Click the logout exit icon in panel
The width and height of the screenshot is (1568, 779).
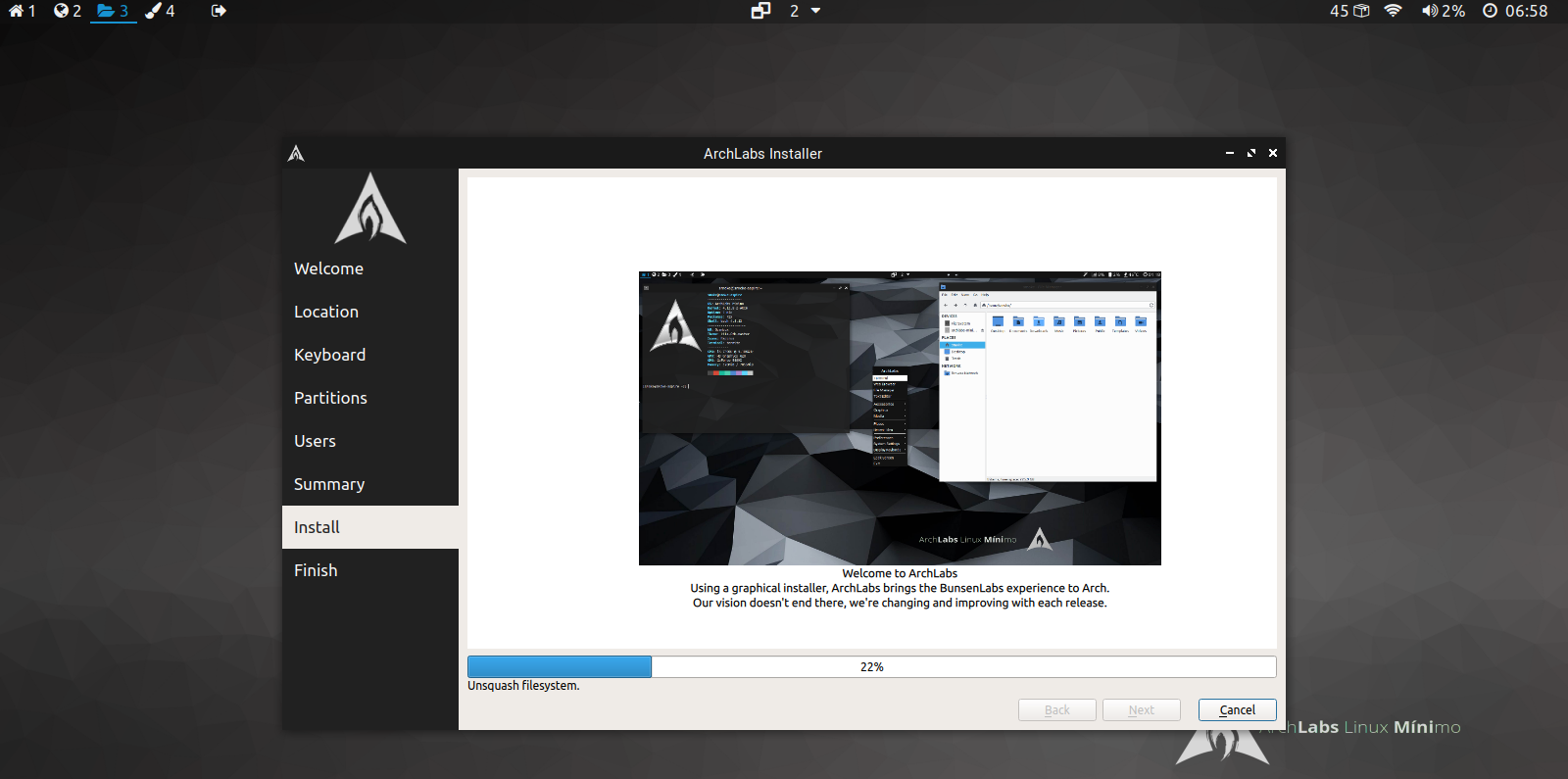click(x=219, y=11)
